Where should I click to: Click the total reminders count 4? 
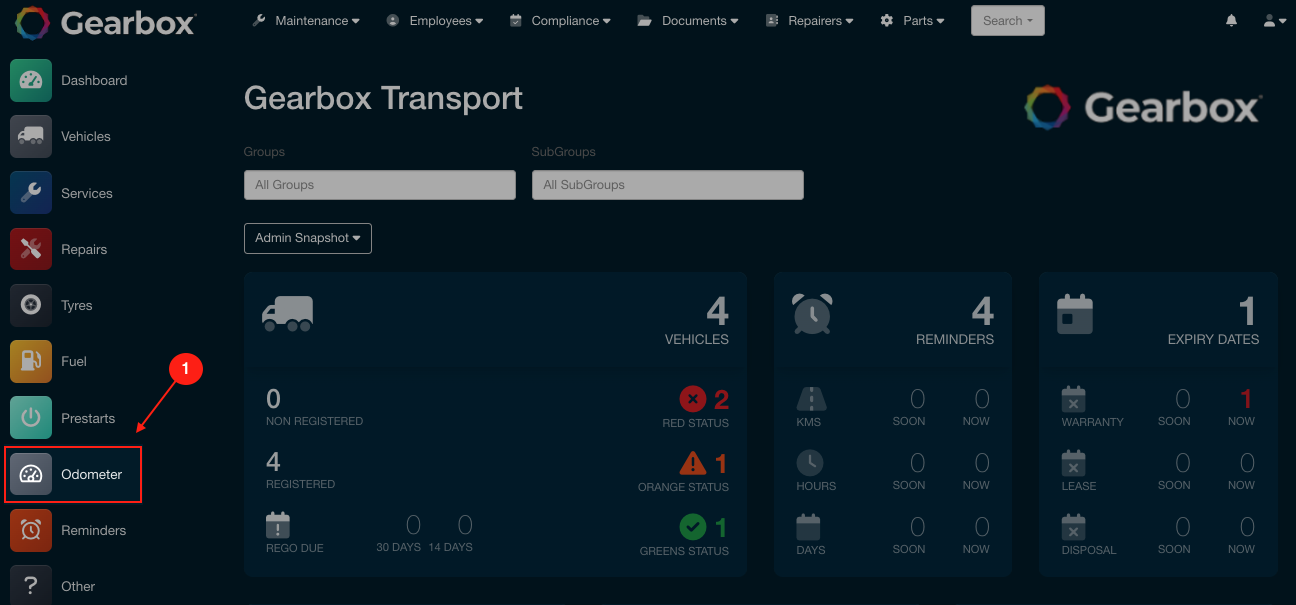point(983,312)
